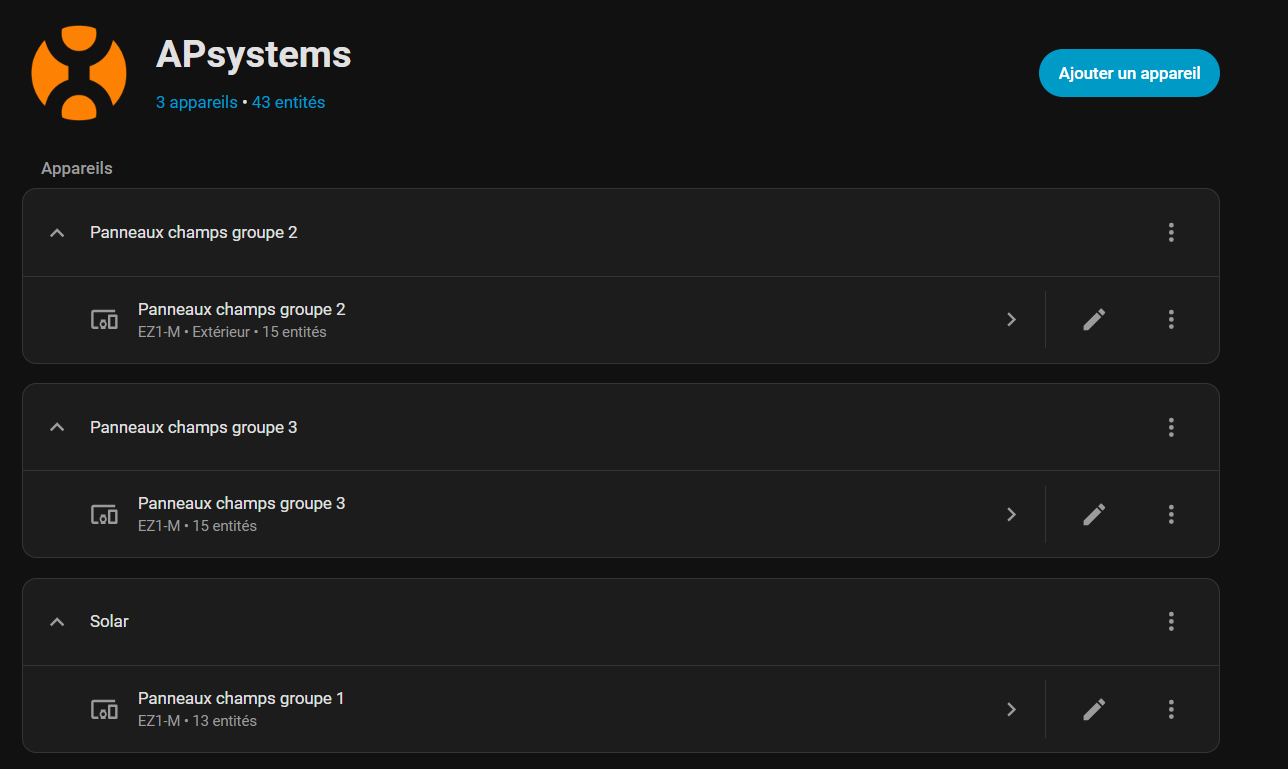Follow the 43 entités link

[x=288, y=102]
